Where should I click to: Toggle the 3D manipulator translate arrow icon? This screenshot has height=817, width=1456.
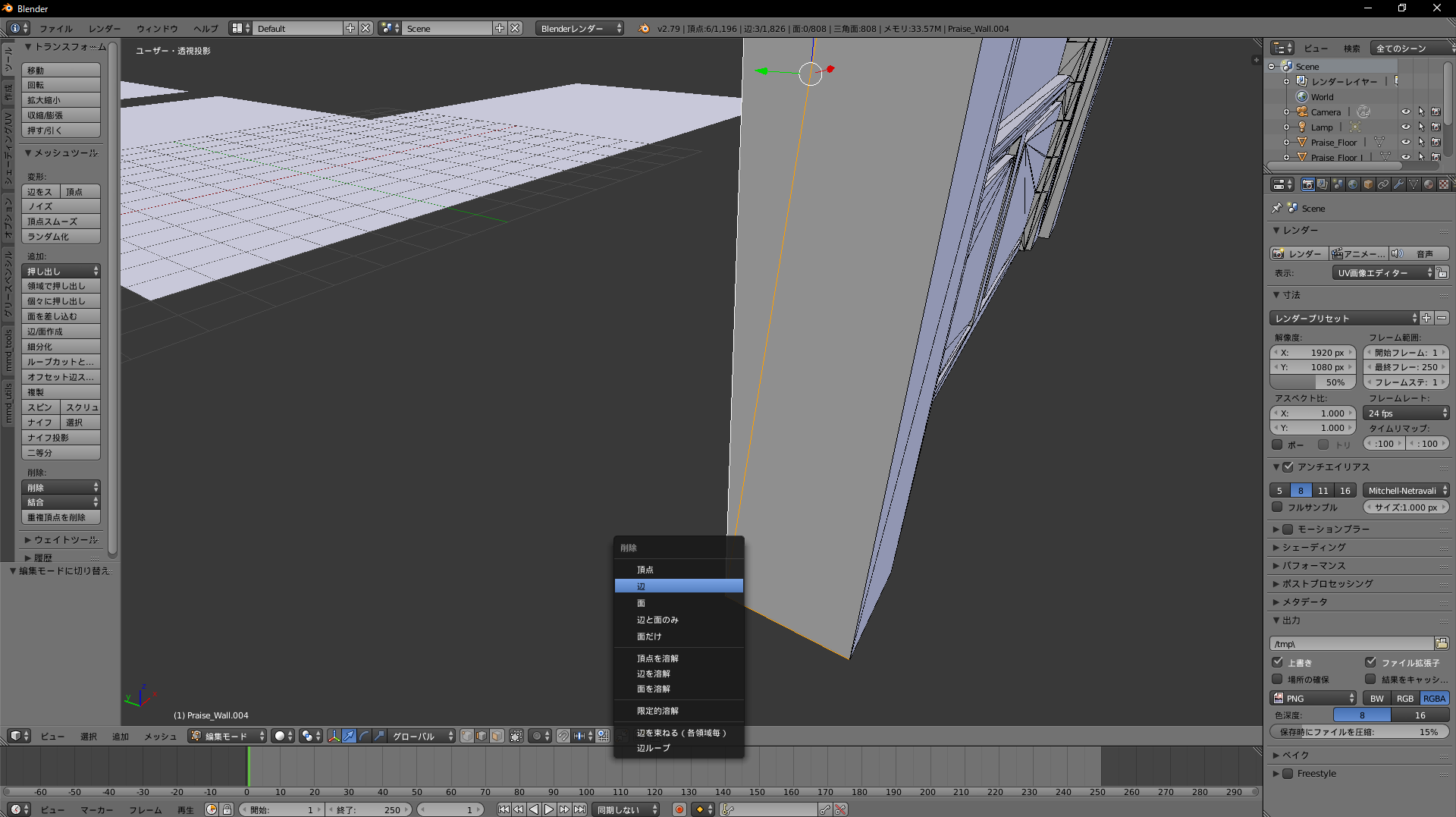point(349,736)
